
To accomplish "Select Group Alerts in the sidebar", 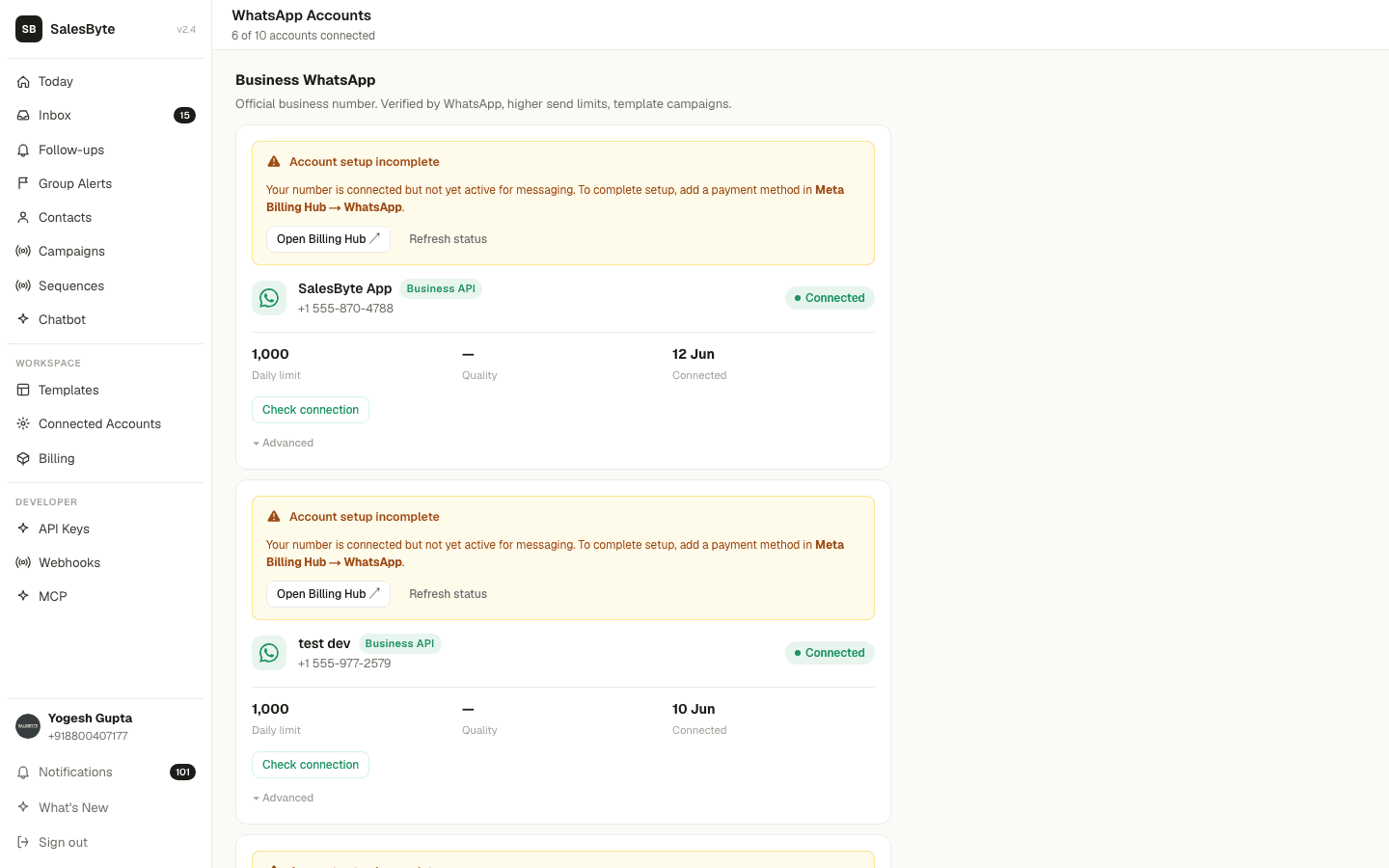I will (105, 183).
